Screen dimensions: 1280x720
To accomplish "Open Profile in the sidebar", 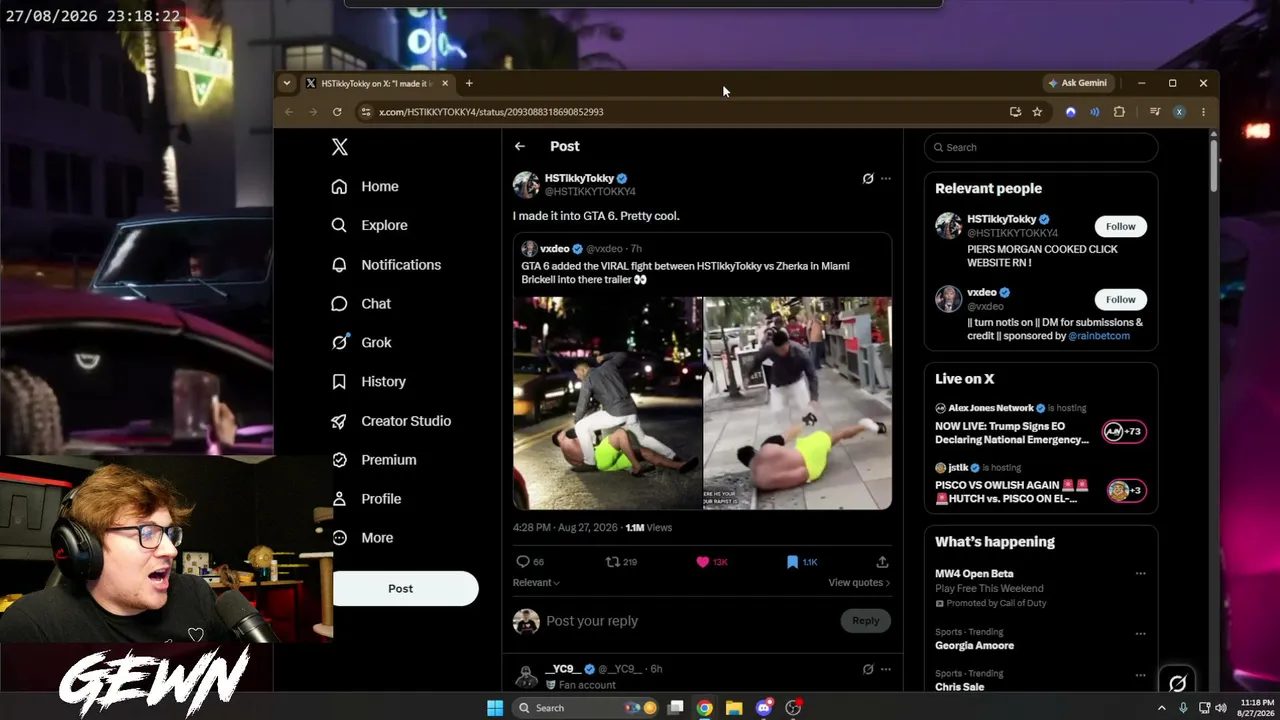I will pyautogui.click(x=367, y=498).
